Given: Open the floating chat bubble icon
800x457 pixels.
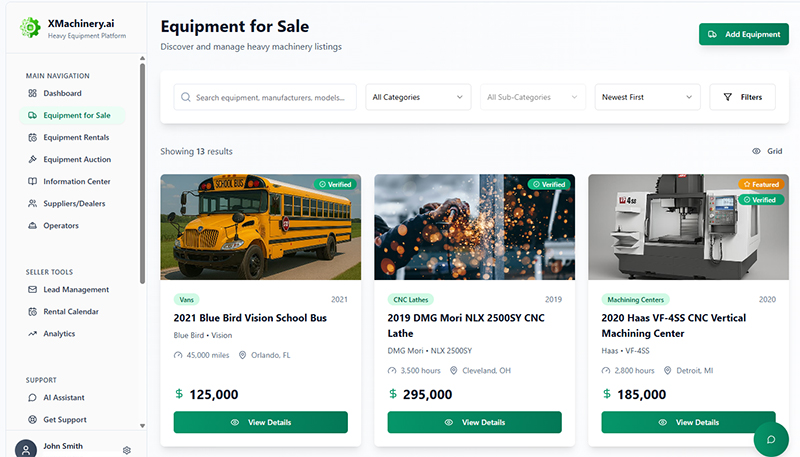Looking at the screenshot, I should pyautogui.click(x=771, y=438).
